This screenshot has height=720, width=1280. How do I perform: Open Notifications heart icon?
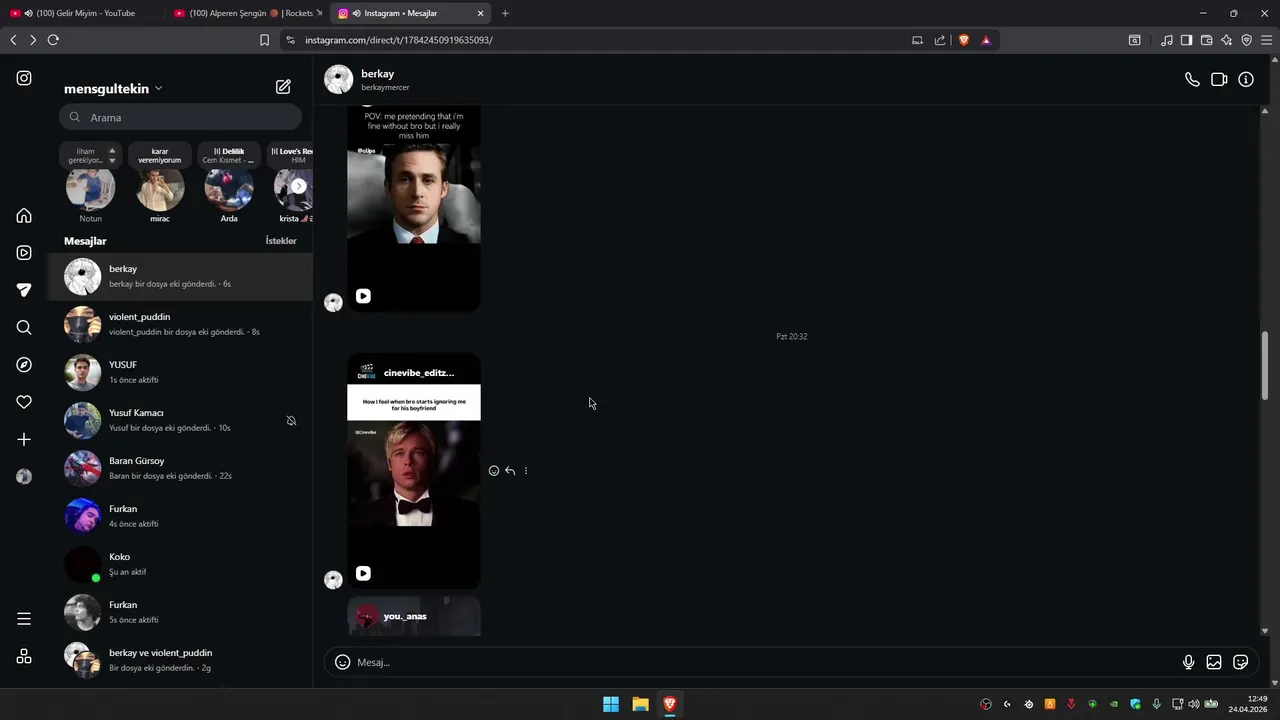pyautogui.click(x=24, y=402)
